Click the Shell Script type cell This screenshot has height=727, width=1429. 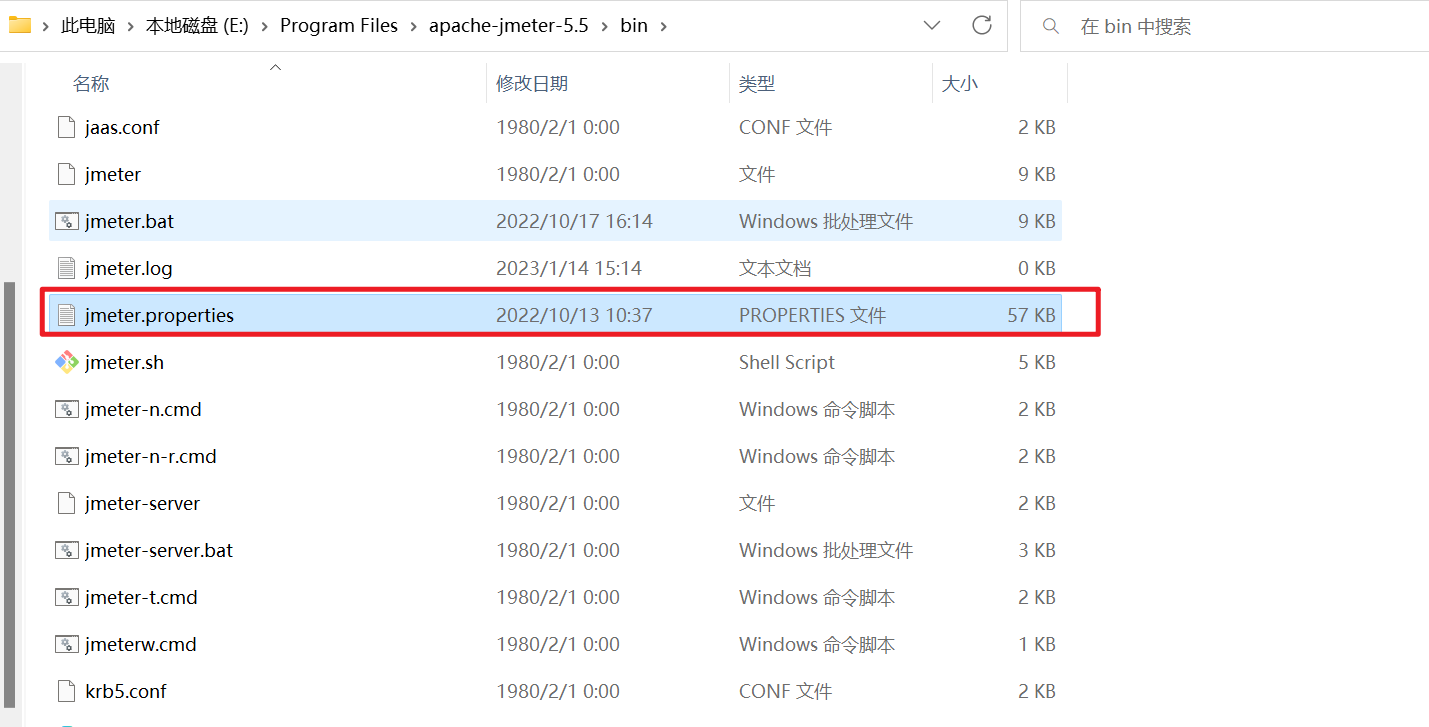[x=787, y=362]
